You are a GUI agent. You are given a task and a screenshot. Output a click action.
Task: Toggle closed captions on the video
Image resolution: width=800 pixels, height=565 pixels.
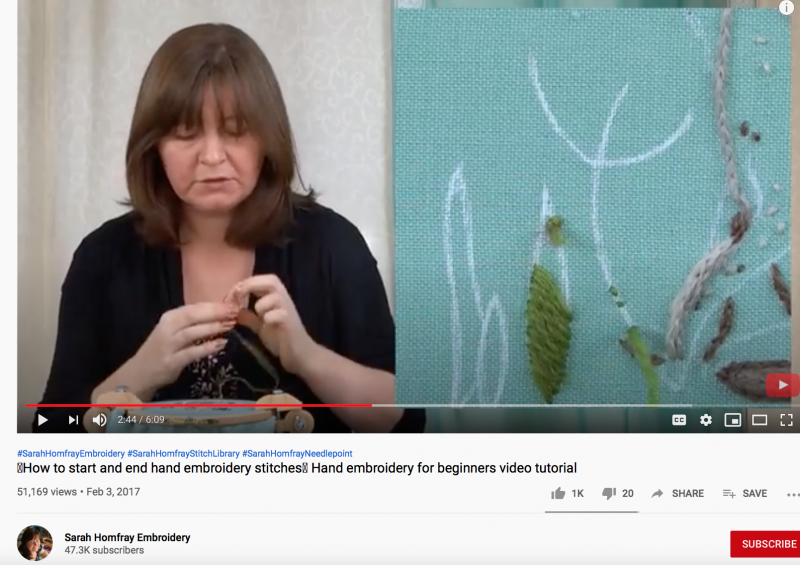(x=679, y=420)
